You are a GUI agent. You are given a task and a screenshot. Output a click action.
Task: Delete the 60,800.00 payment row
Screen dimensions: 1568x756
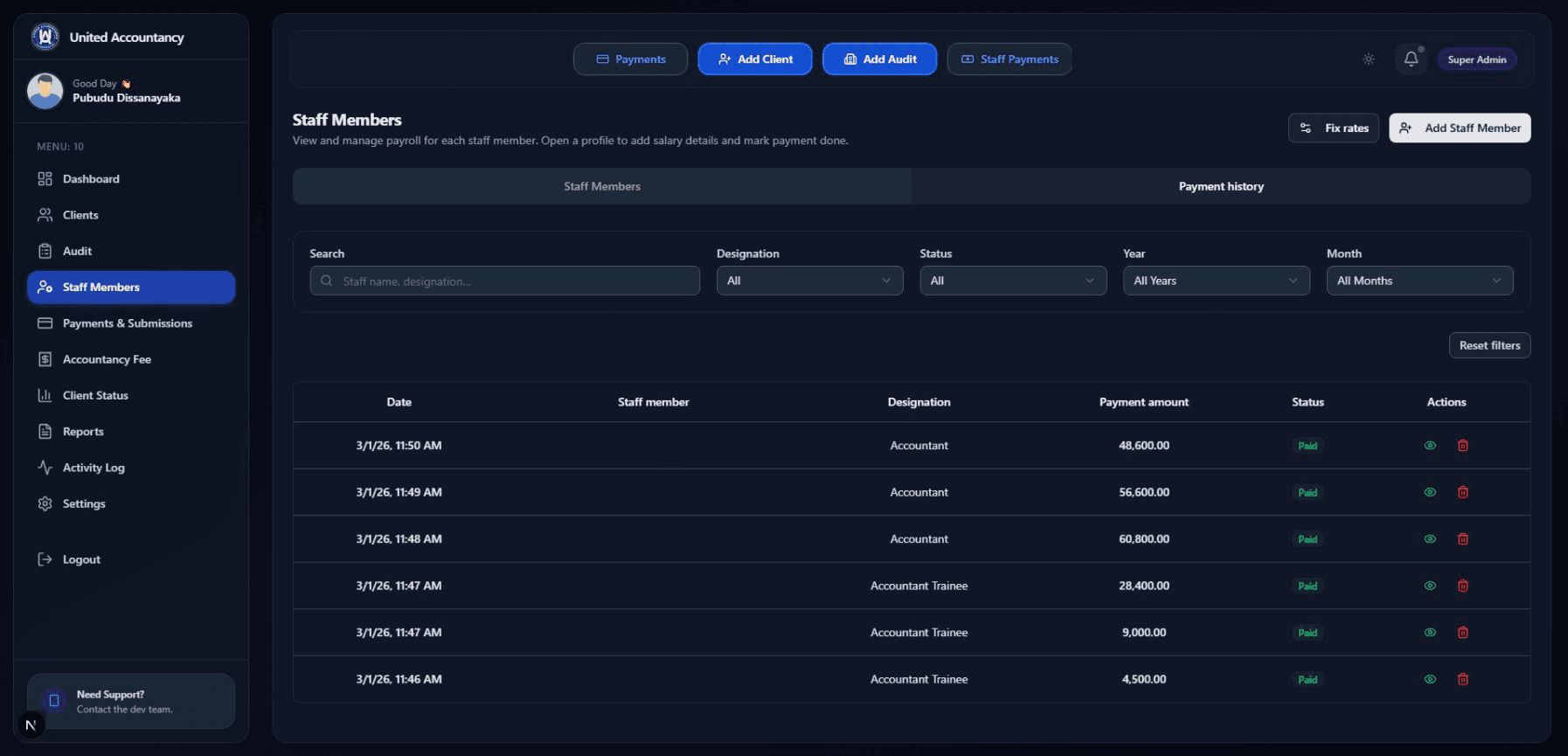1462,539
